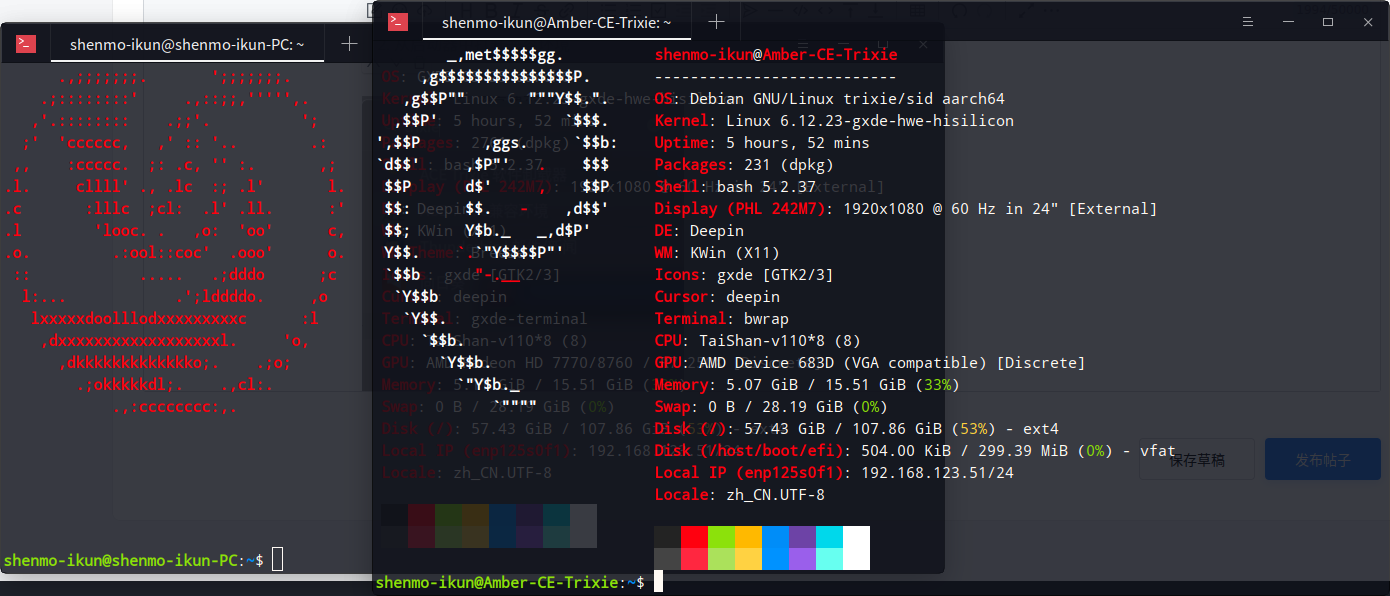This screenshot has height=596, width=1390.
Task: Open the hamburger menu of Amber-CE-Trixie terminal
Action: point(1247,22)
